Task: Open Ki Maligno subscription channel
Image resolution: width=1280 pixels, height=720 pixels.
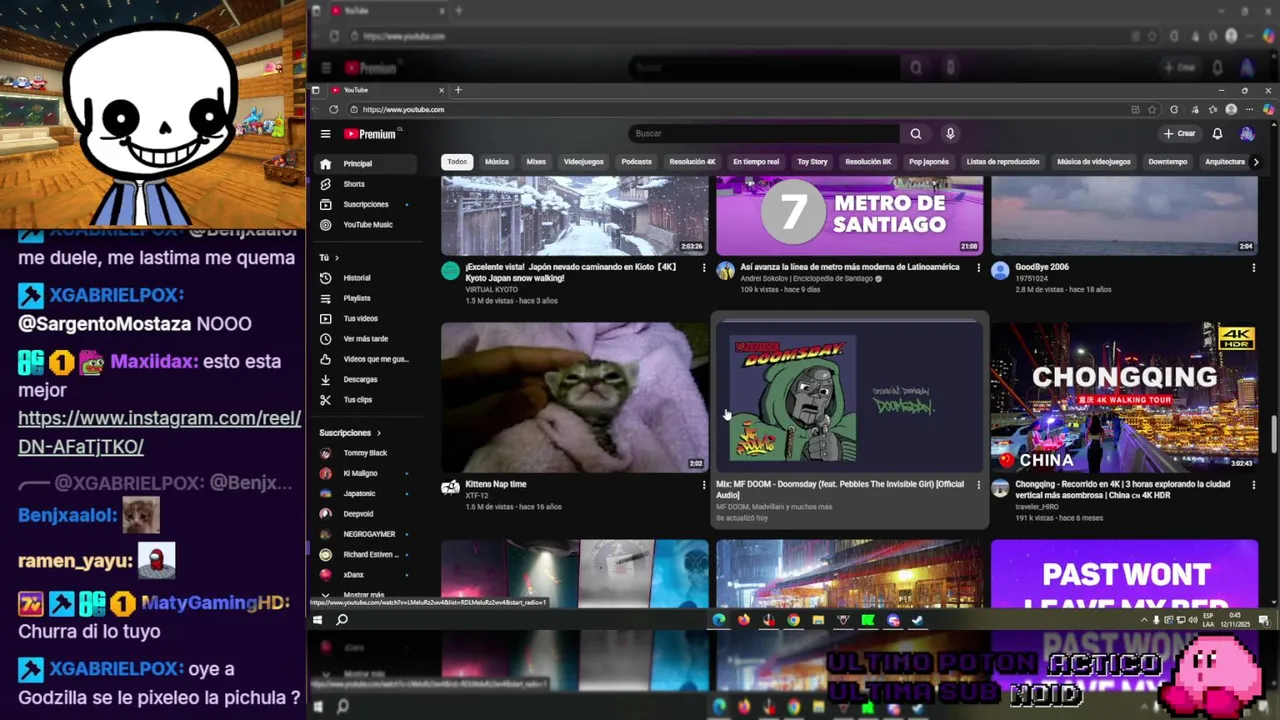Action: [367, 473]
